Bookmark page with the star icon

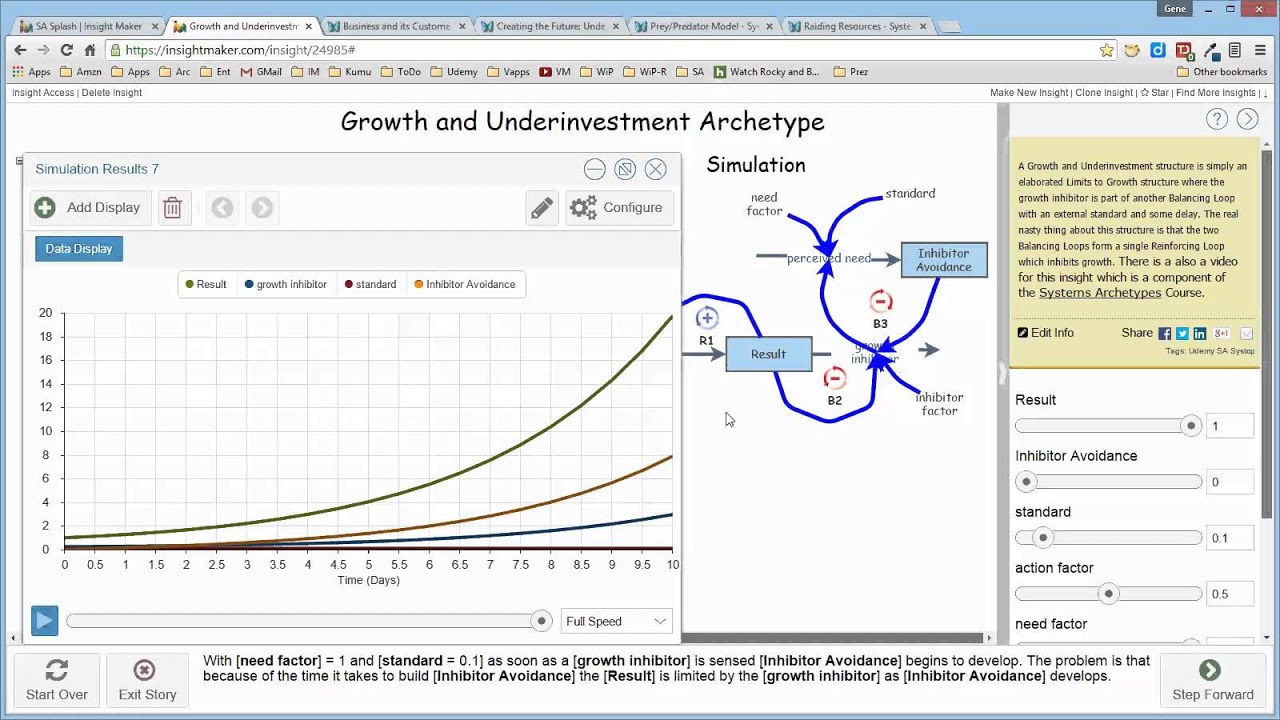pos(1106,50)
